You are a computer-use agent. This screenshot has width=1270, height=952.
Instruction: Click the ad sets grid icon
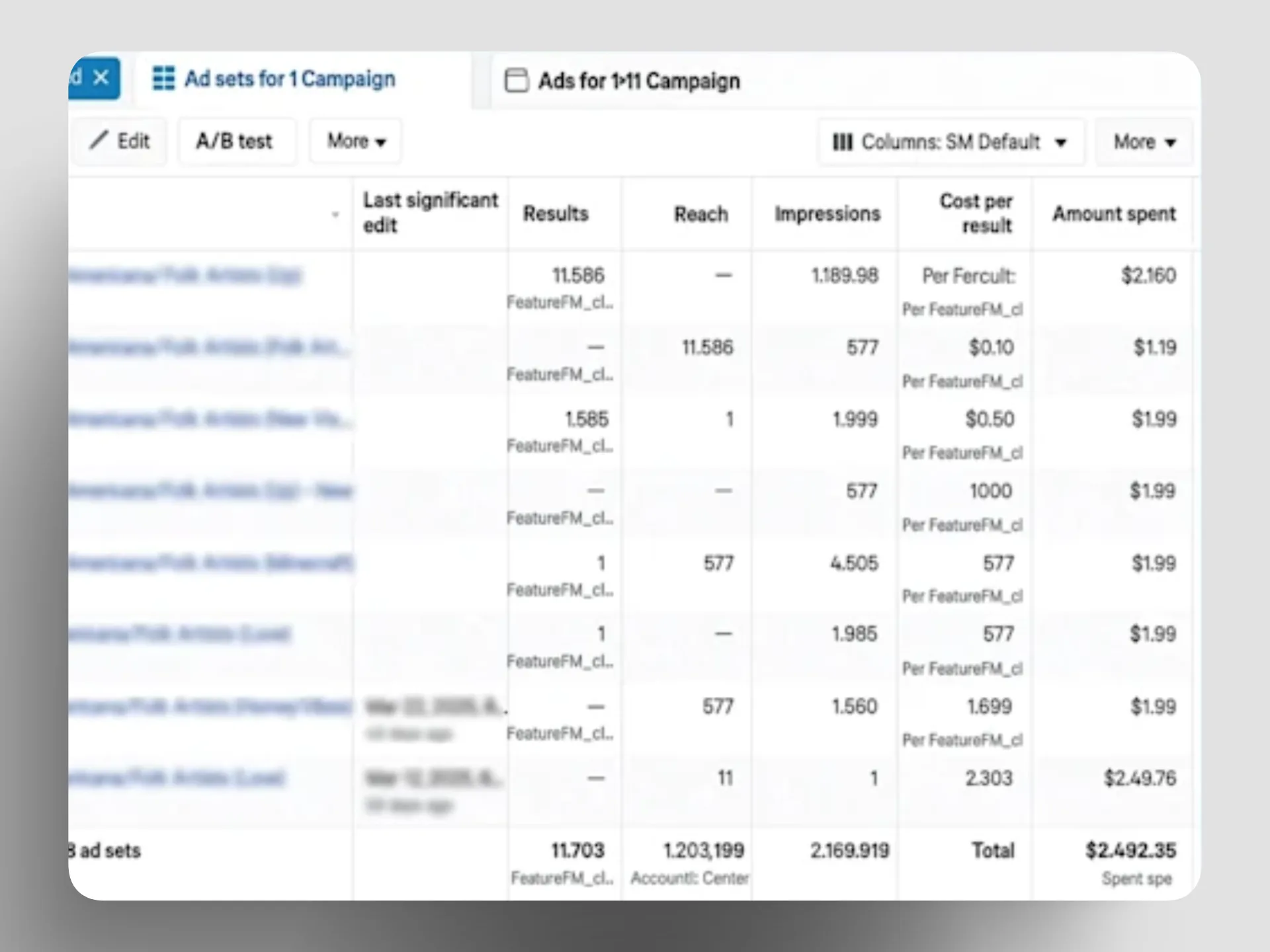click(x=163, y=78)
